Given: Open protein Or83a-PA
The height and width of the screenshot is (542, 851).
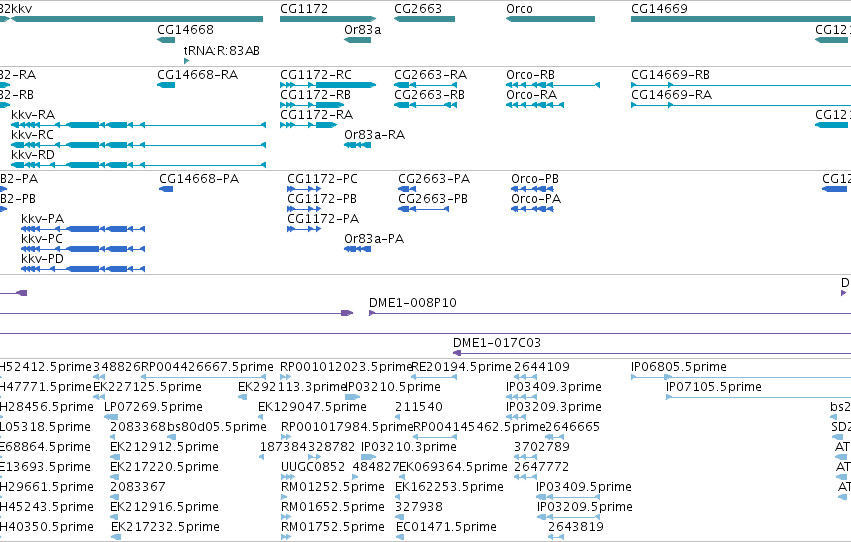Looking at the screenshot, I should 374,239.
